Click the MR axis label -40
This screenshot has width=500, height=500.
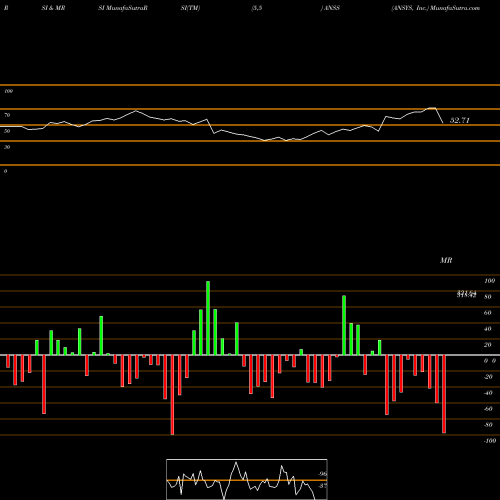488,393
